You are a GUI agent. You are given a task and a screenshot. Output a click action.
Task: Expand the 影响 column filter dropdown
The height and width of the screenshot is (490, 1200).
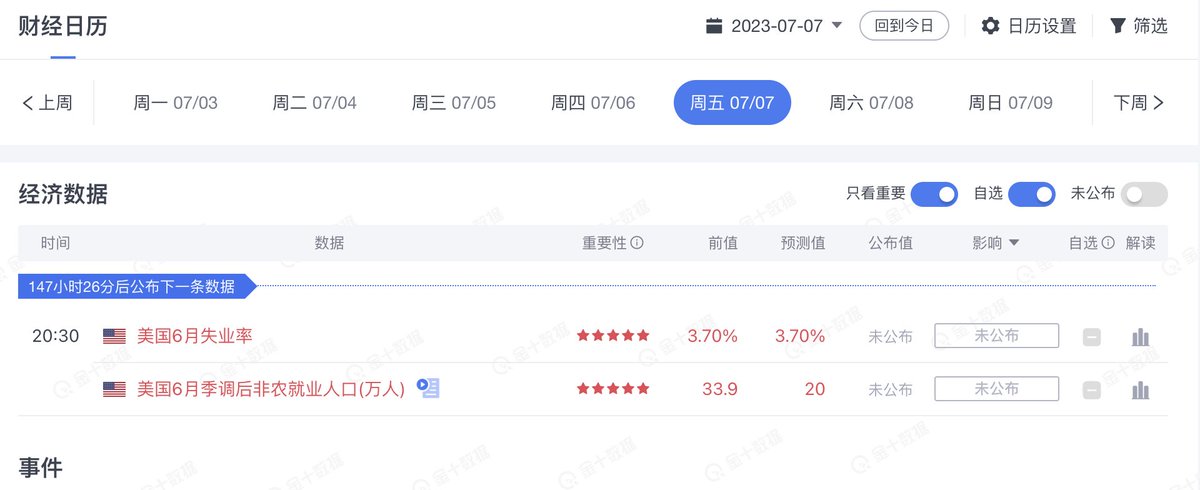[1014, 243]
